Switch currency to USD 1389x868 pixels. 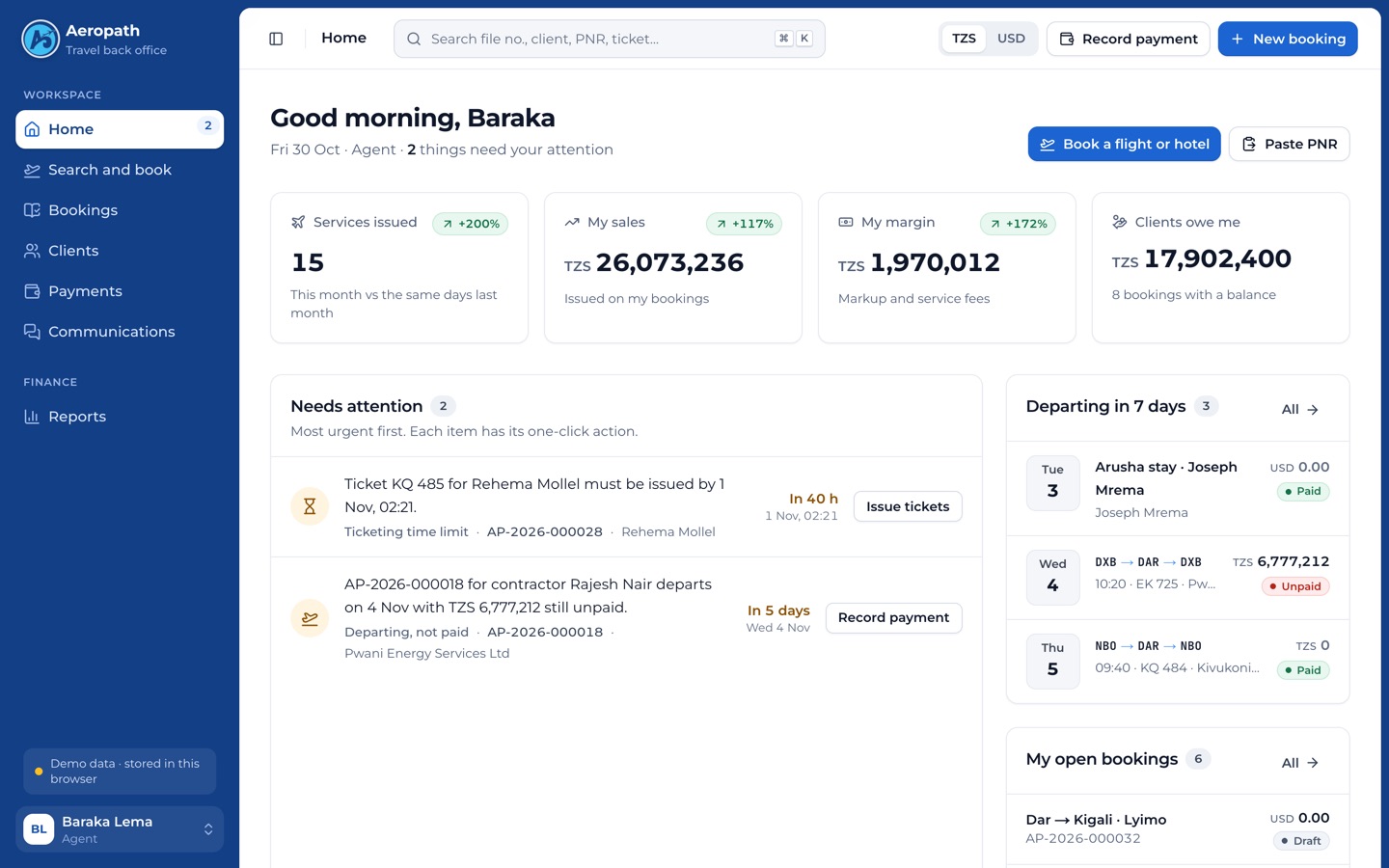pyautogui.click(x=1011, y=39)
